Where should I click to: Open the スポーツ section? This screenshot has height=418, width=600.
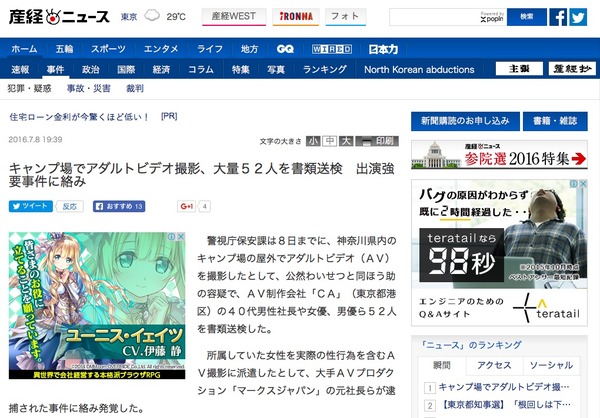(x=108, y=49)
